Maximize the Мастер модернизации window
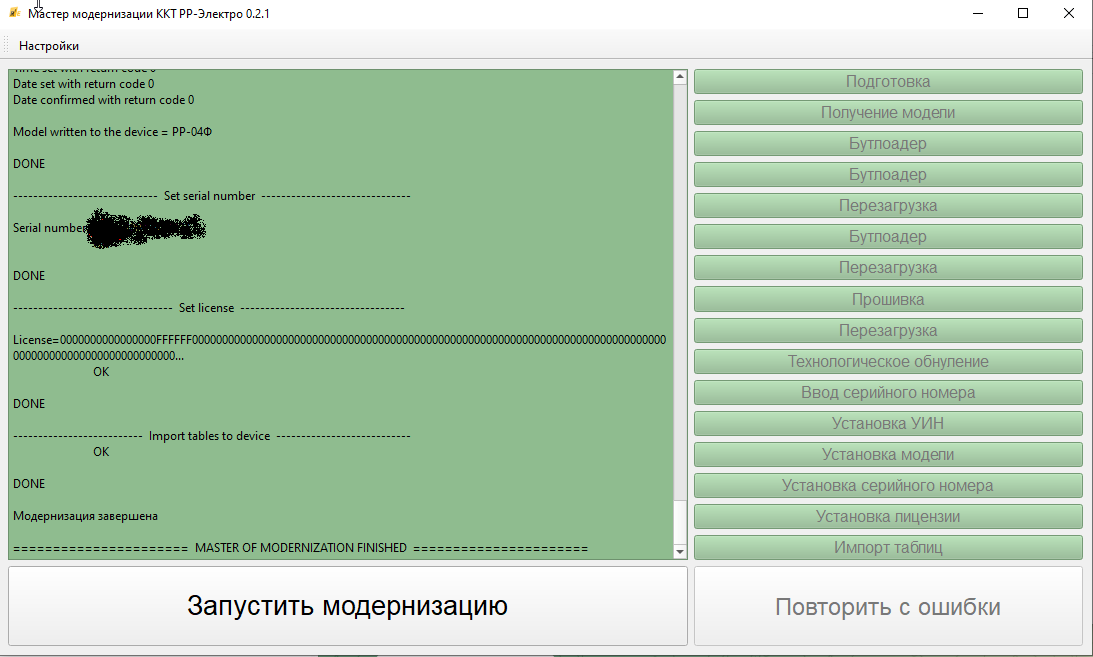Screen dimensions: 1093x657 pos(1023,14)
